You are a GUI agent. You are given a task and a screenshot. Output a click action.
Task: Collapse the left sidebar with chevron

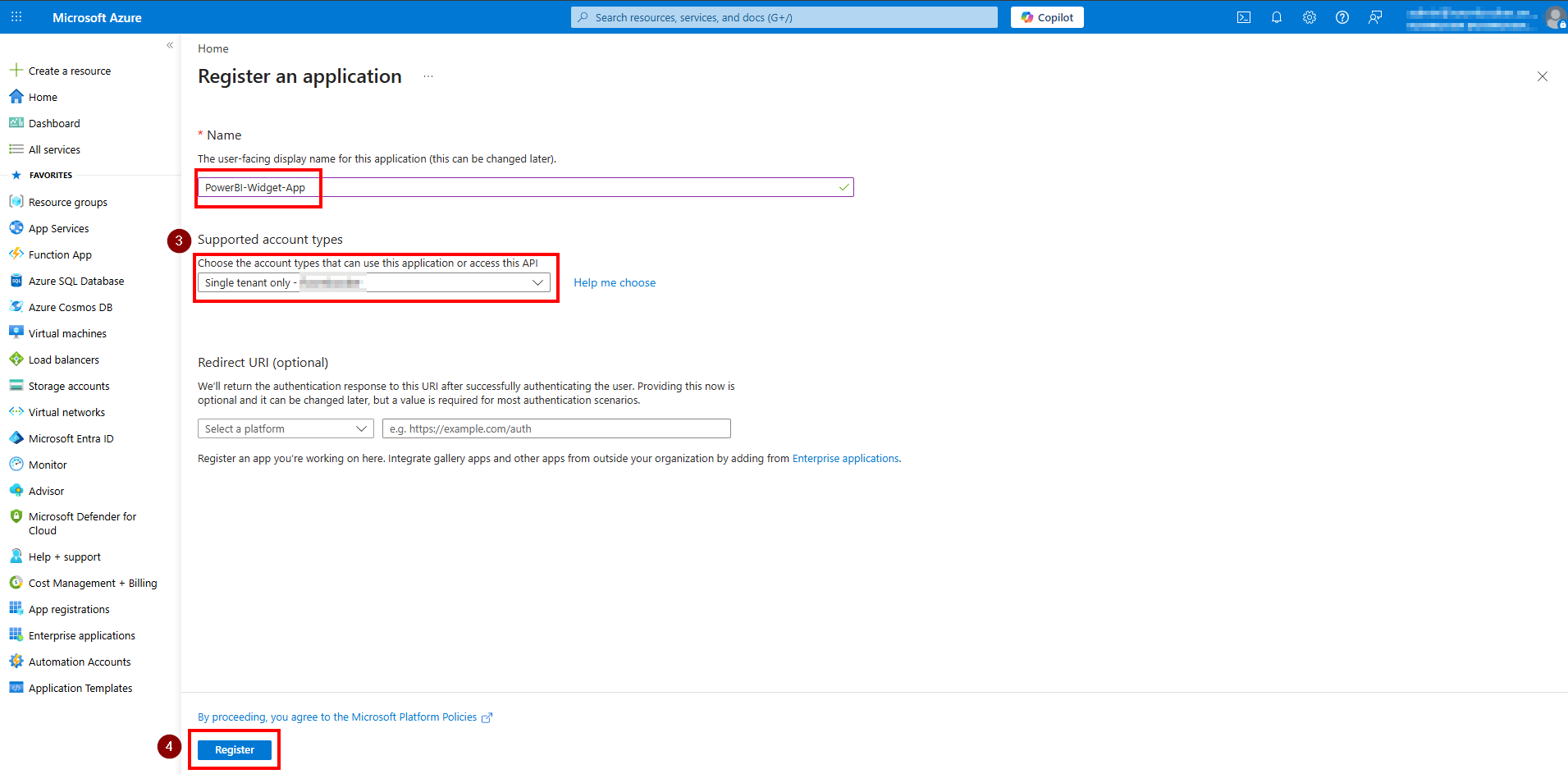click(x=170, y=45)
